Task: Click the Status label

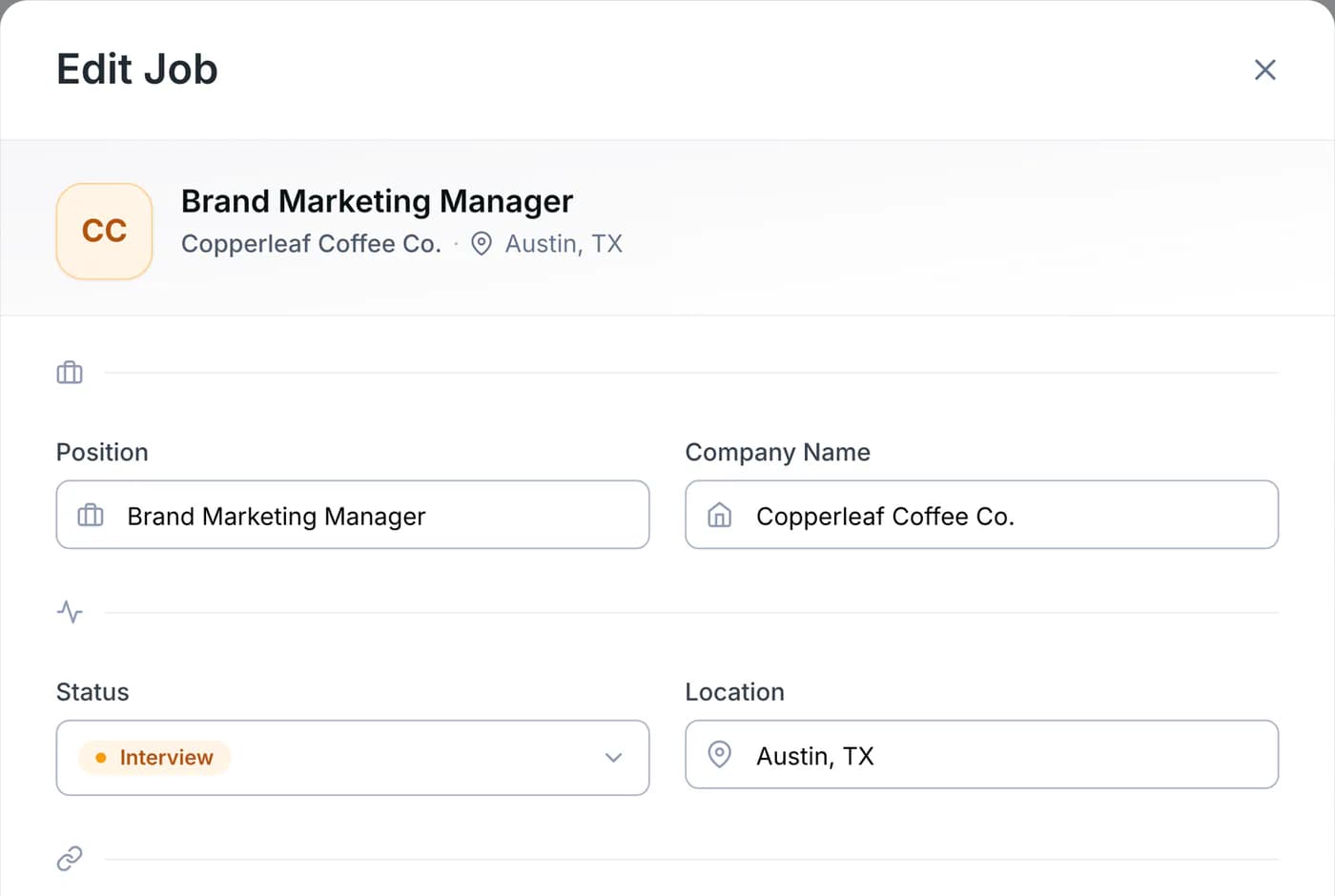Action: point(92,692)
